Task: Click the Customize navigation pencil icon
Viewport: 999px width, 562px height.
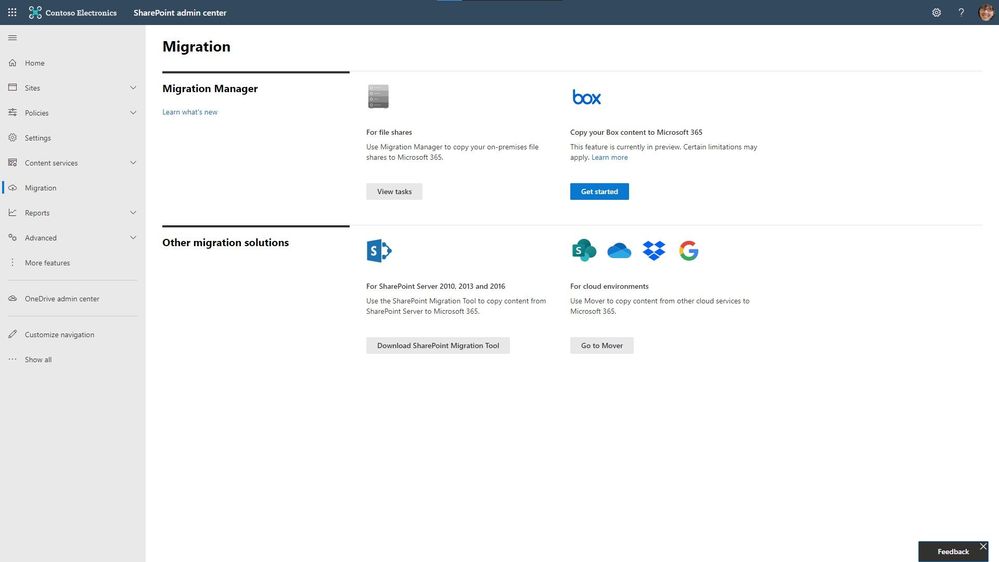Action: click(x=12, y=334)
